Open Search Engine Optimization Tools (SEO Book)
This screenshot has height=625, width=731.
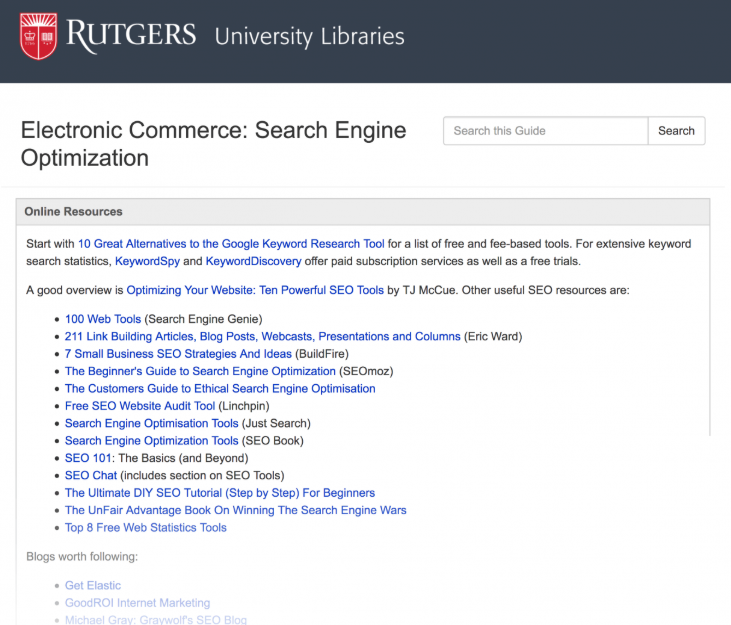[x=152, y=440]
